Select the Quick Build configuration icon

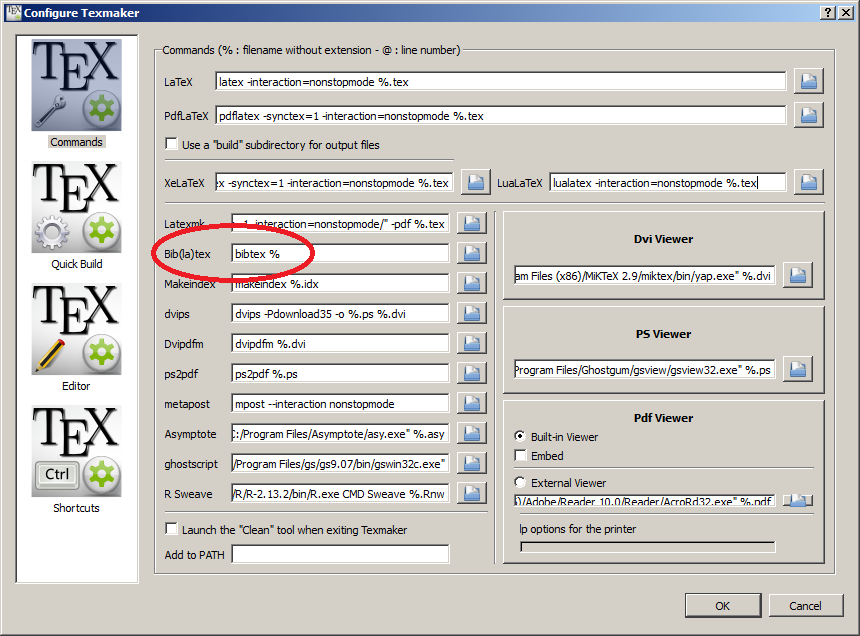click(x=76, y=206)
